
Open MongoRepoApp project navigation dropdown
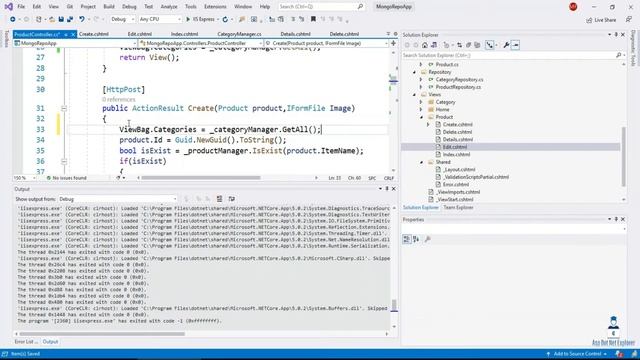75,43
